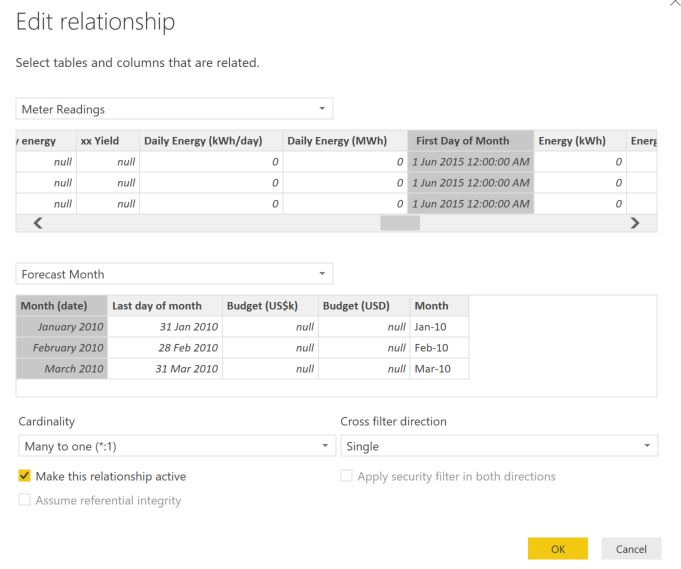Select the Month column header in Forecast Month
681x569 pixels.
pos(440,306)
